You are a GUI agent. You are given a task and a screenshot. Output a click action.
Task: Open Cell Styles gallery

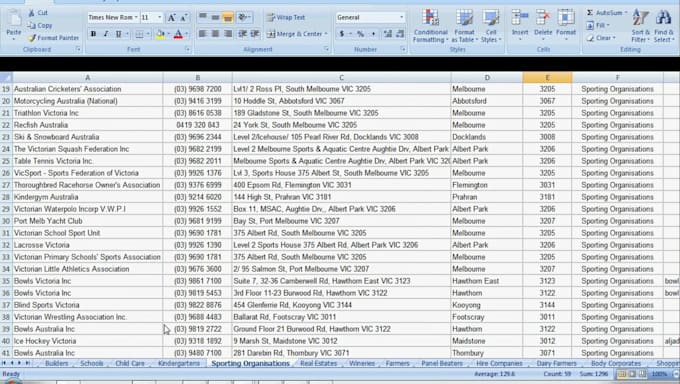click(491, 26)
